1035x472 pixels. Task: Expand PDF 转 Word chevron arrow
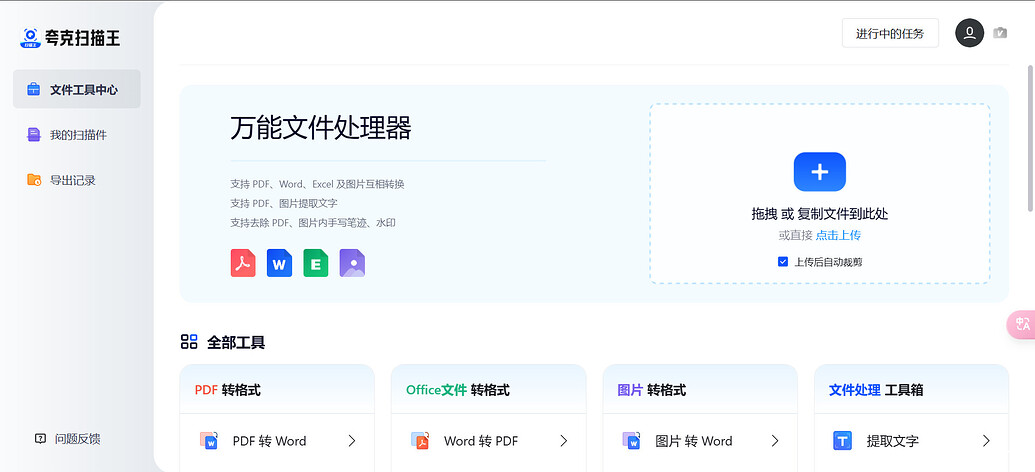point(352,441)
